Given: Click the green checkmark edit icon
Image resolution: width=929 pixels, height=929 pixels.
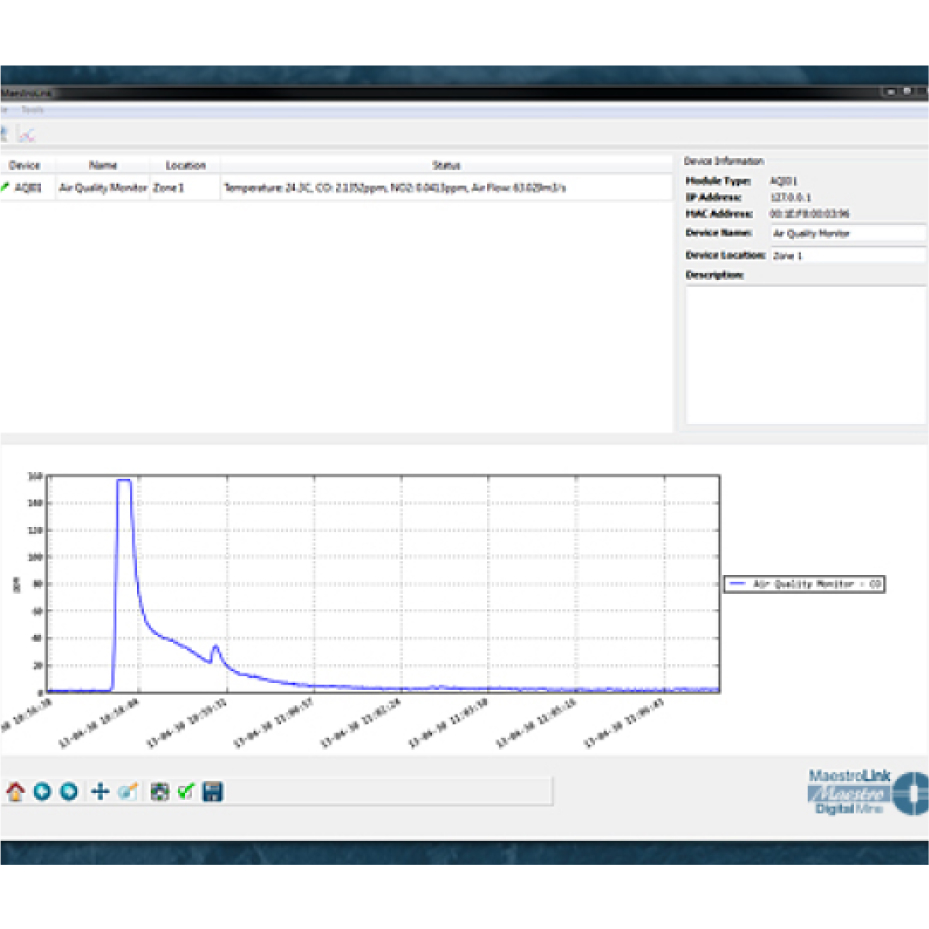Looking at the screenshot, I should [185, 792].
